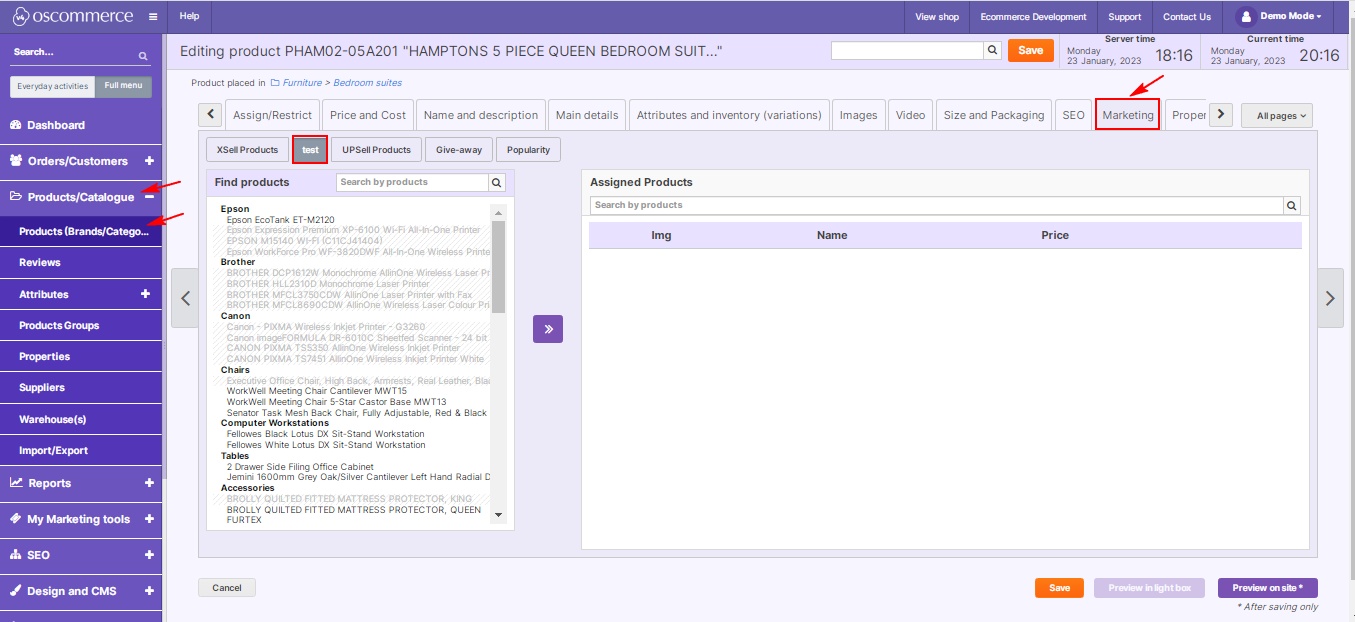Click the sidebar search magnifier icon
Screen dimensions: 1355x622
[x=143, y=56]
